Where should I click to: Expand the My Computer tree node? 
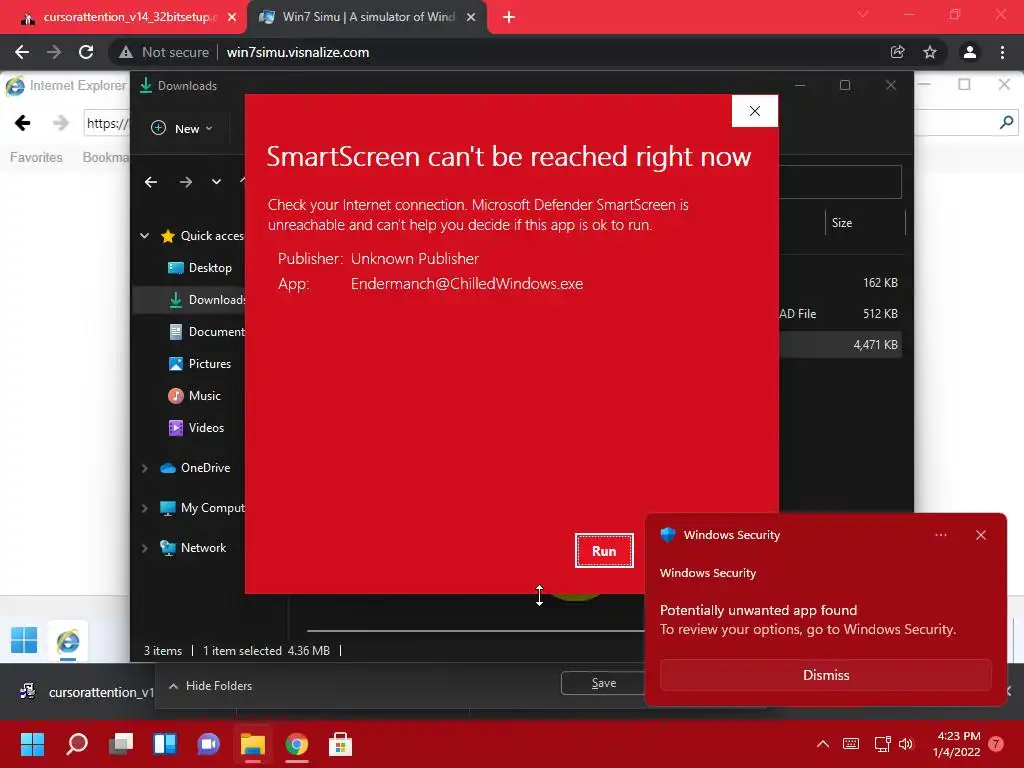click(144, 508)
